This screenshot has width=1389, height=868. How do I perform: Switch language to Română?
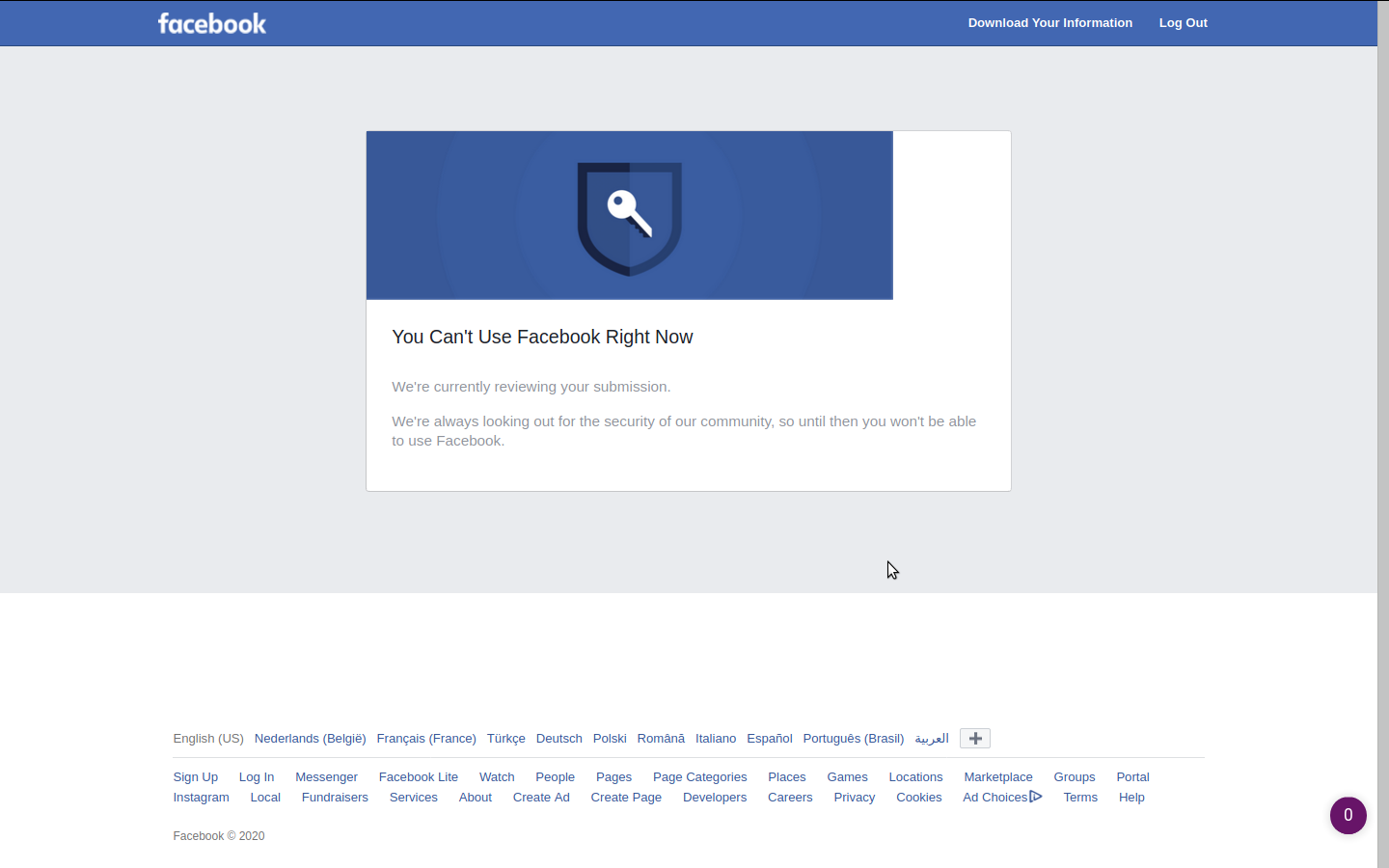click(661, 739)
